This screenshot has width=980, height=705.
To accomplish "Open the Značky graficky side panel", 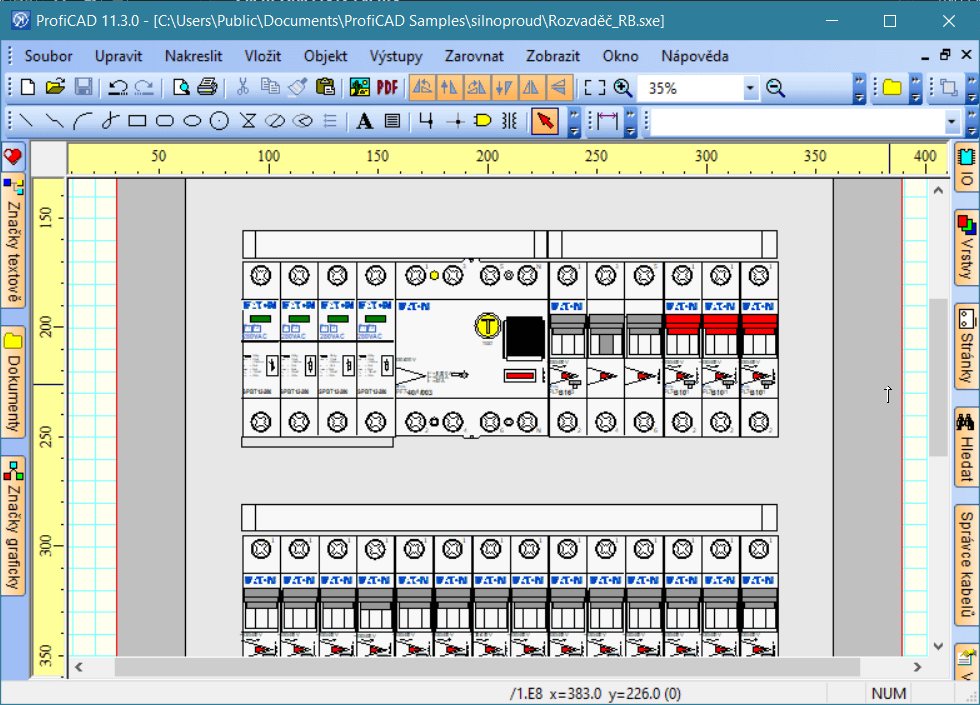I will pos(13,525).
